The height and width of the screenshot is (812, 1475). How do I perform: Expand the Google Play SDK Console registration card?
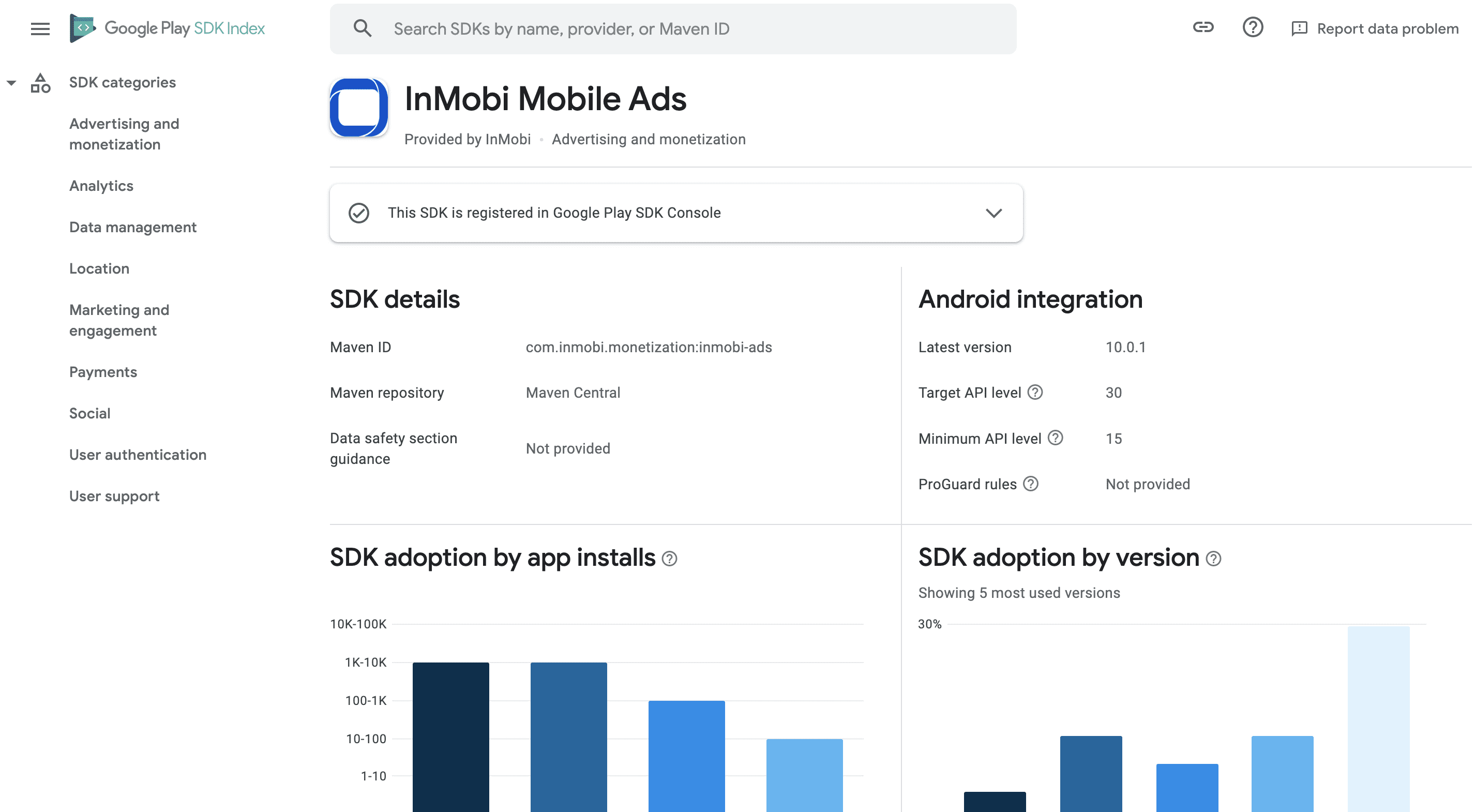[x=995, y=213]
